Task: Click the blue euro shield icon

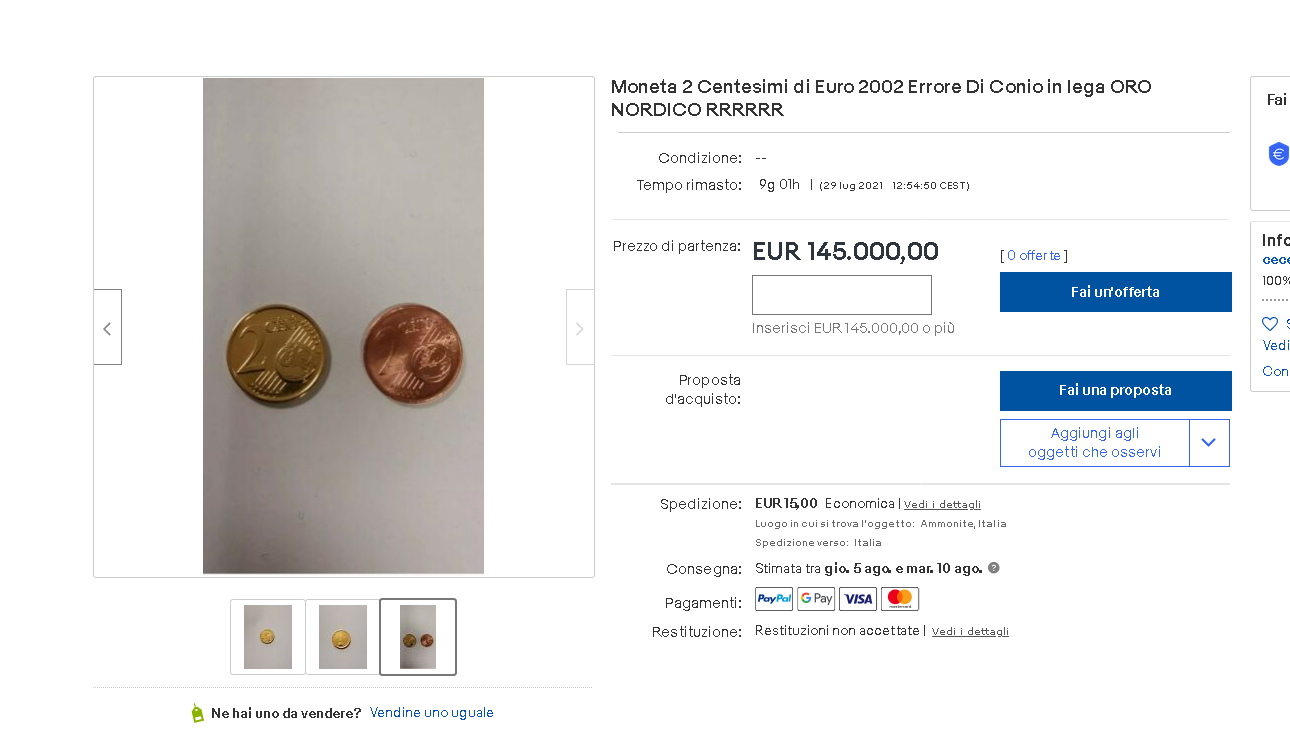Action: (1278, 154)
